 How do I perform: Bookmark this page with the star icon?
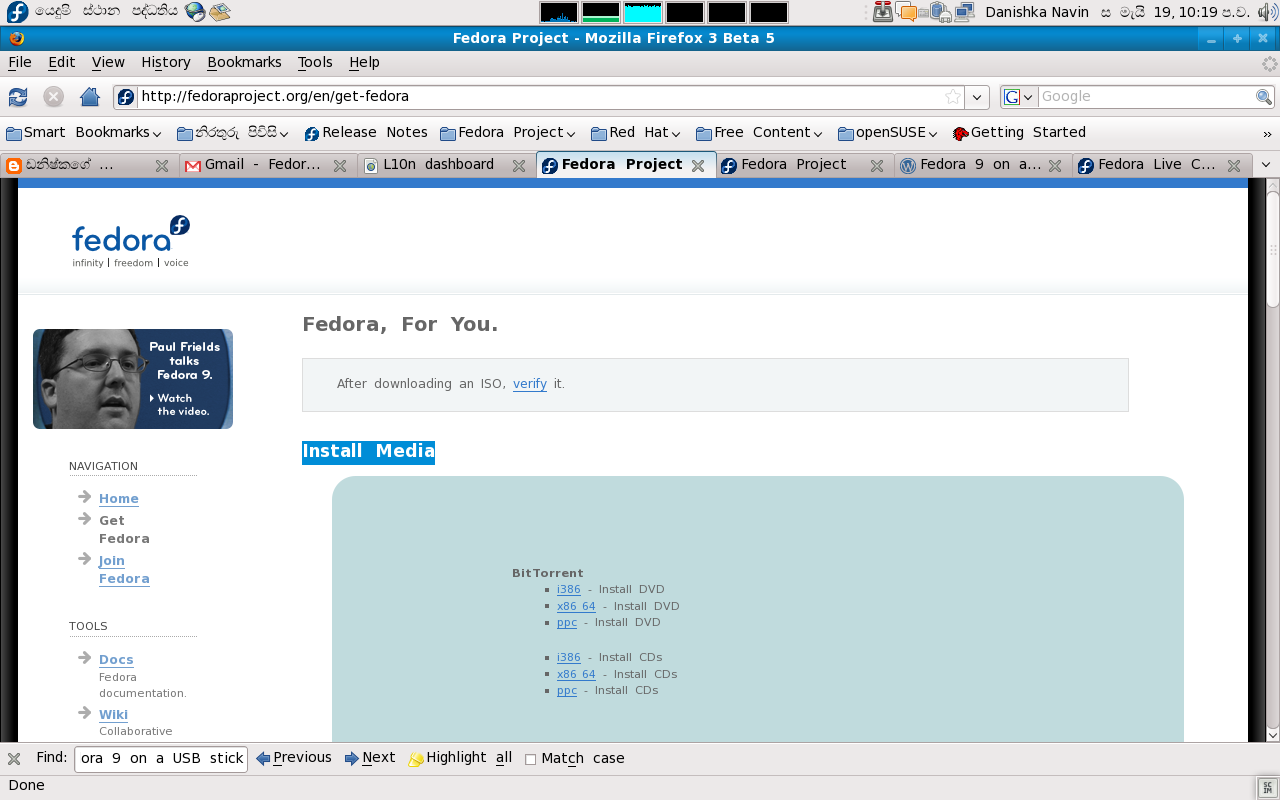tap(953, 97)
